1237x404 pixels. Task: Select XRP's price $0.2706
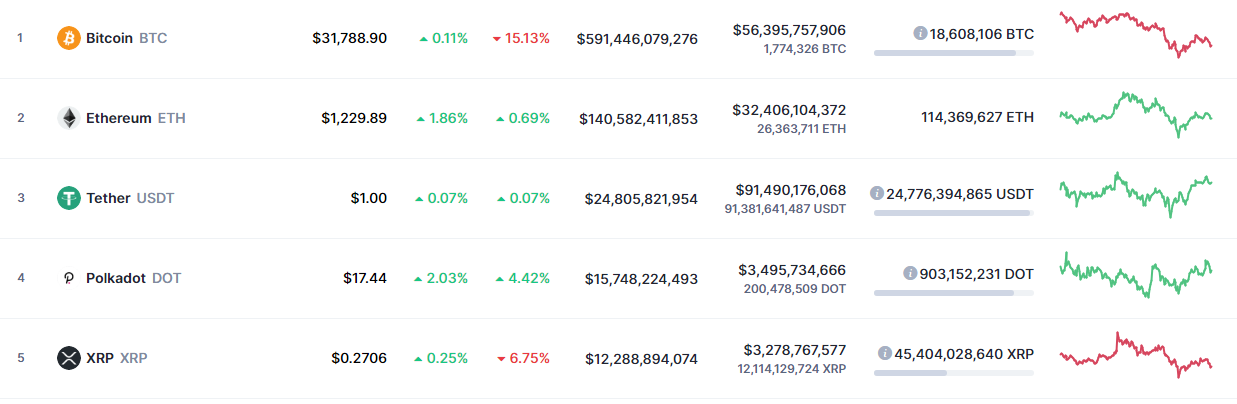click(x=359, y=358)
